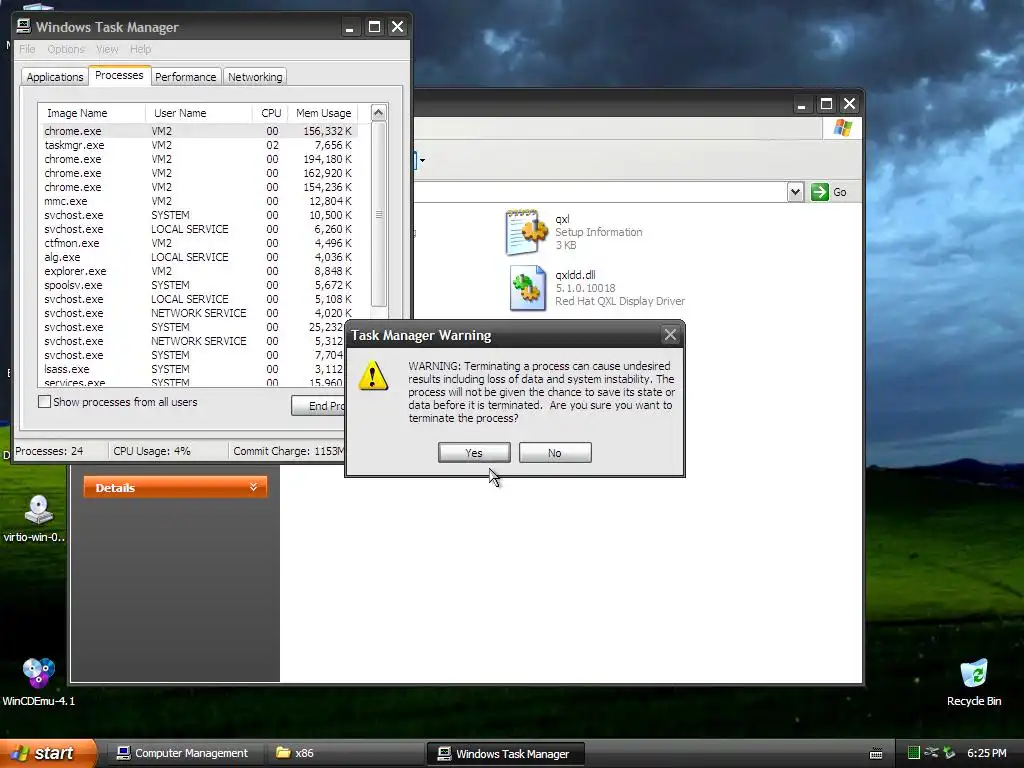Sort processes by User Name column

[199, 113]
